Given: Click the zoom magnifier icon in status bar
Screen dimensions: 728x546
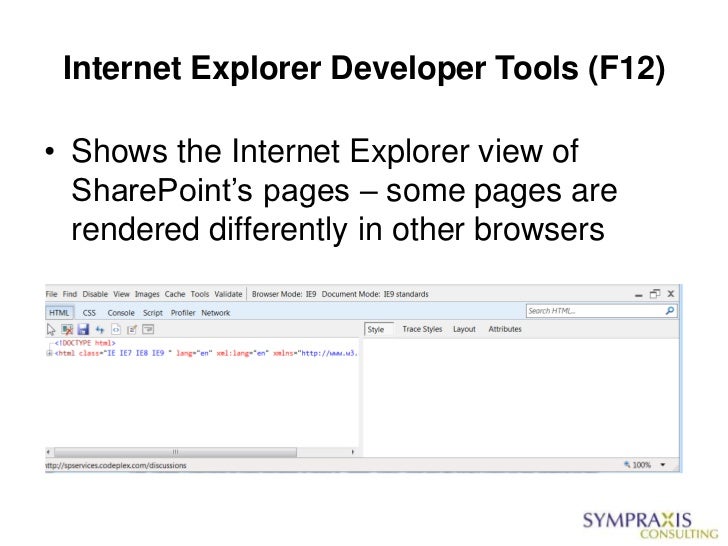Looking at the screenshot, I should click(x=627, y=464).
